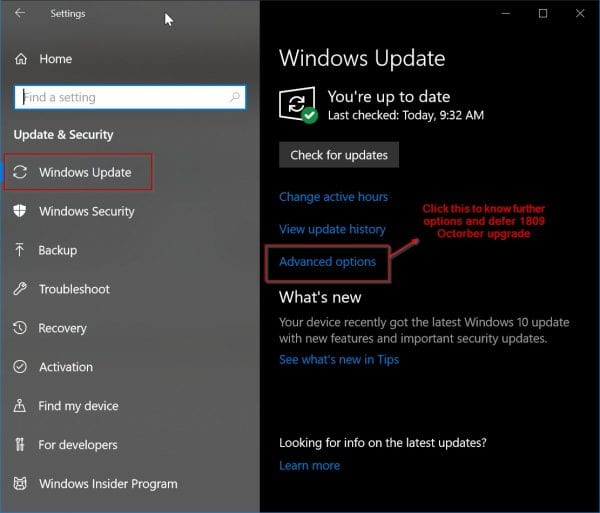Open Advanced options link
This screenshot has width=600, height=513.
point(327,262)
